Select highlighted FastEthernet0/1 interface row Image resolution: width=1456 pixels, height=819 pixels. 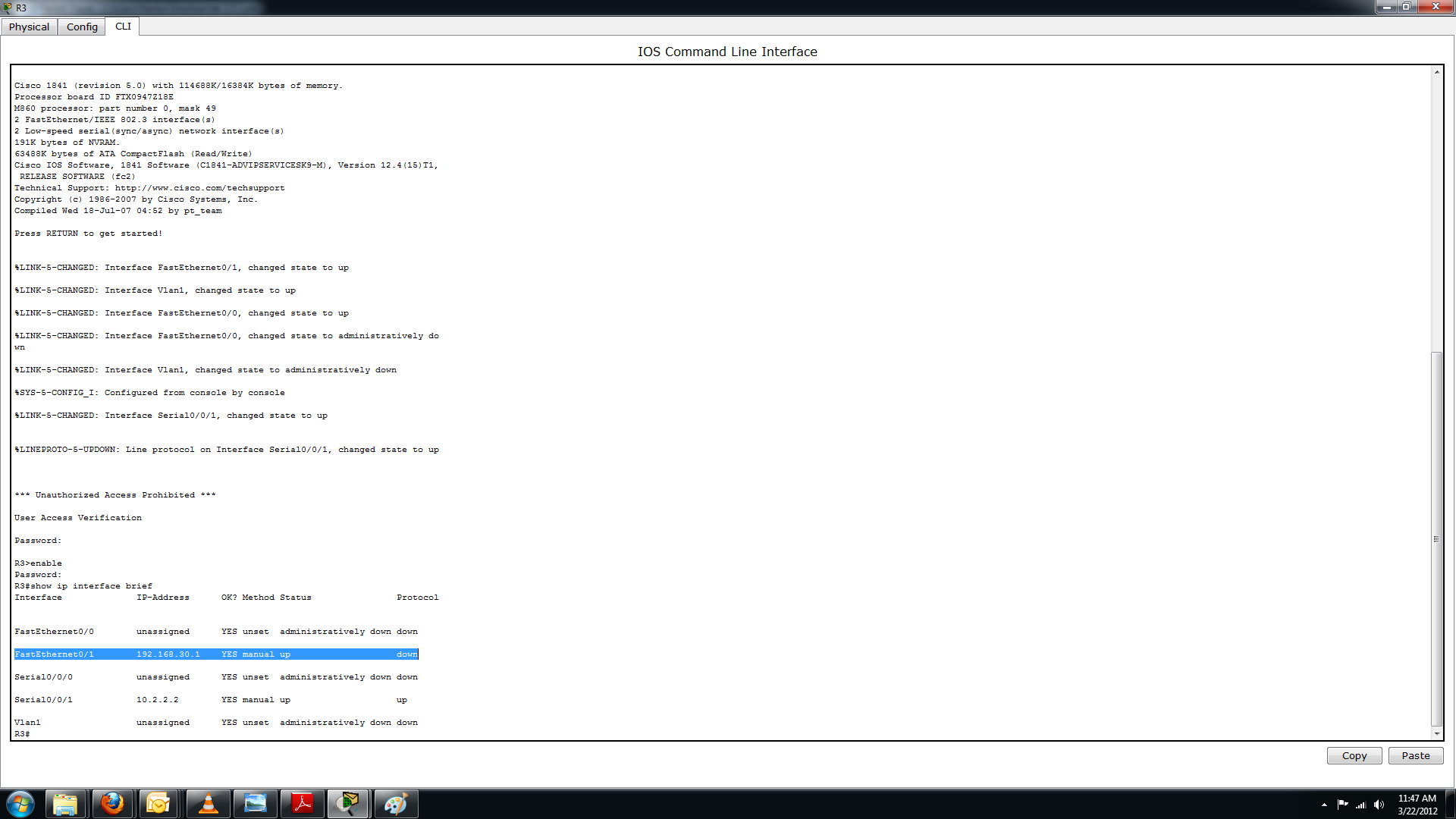(x=216, y=654)
